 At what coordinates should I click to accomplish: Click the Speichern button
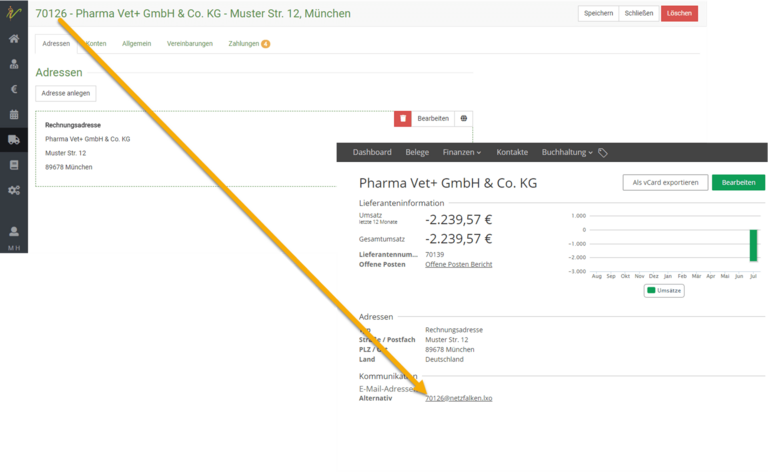[x=598, y=14]
